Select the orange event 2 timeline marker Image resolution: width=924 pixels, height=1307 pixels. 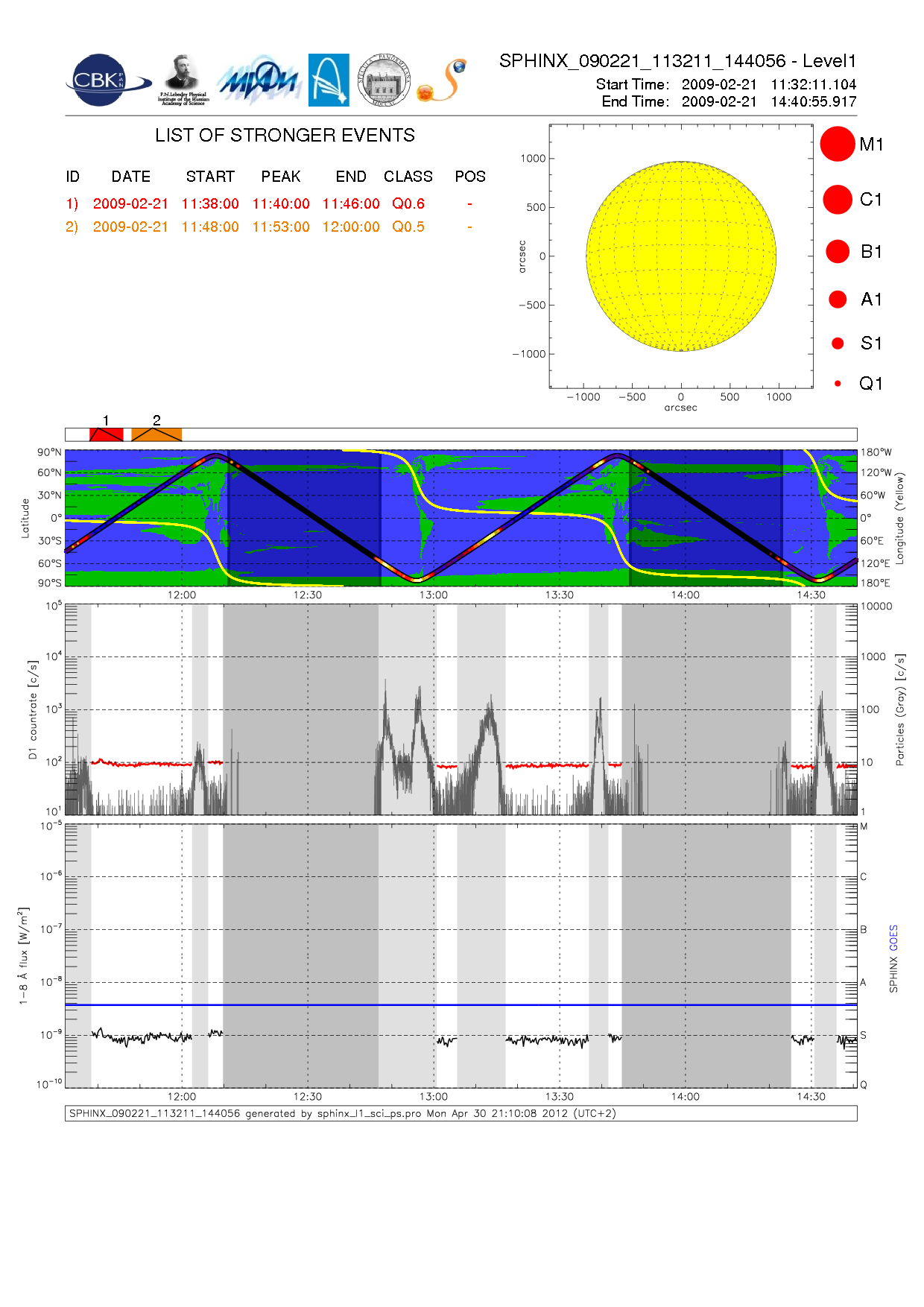(x=156, y=434)
